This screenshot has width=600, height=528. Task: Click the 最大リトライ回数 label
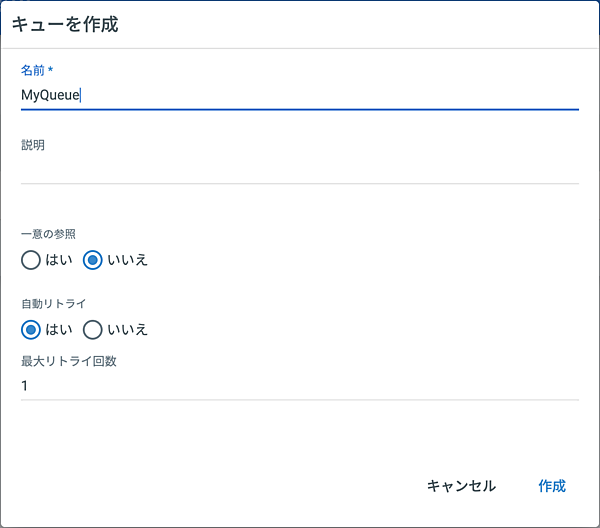pos(69,361)
